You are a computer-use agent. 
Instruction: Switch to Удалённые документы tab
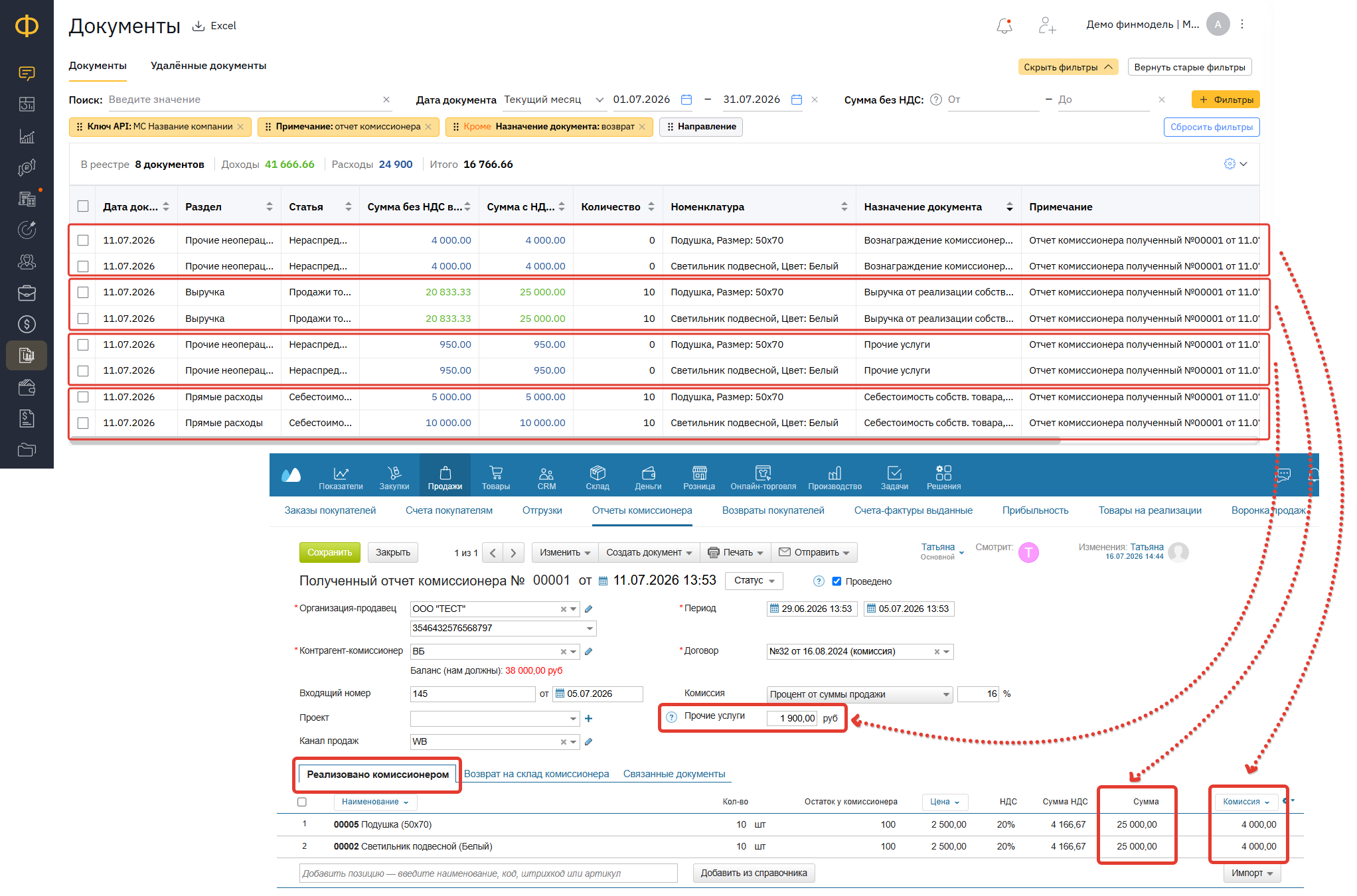tap(208, 66)
